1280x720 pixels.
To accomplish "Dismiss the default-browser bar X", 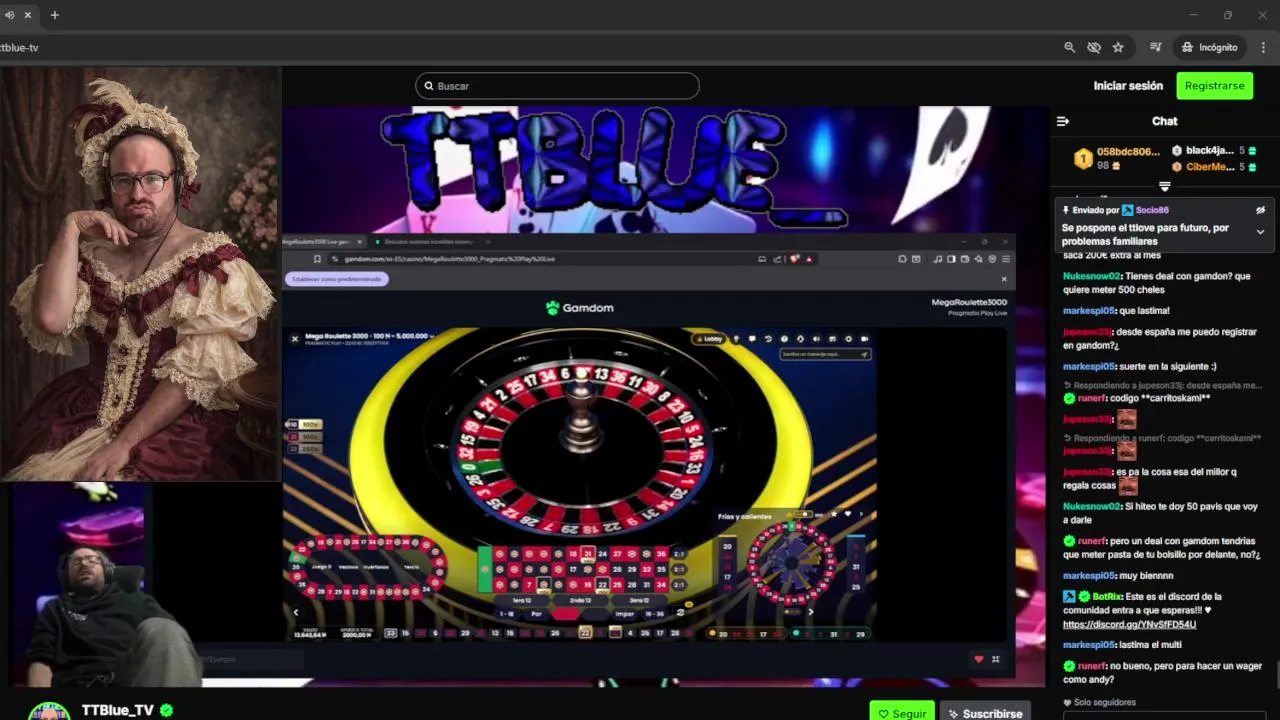I will (x=1004, y=279).
